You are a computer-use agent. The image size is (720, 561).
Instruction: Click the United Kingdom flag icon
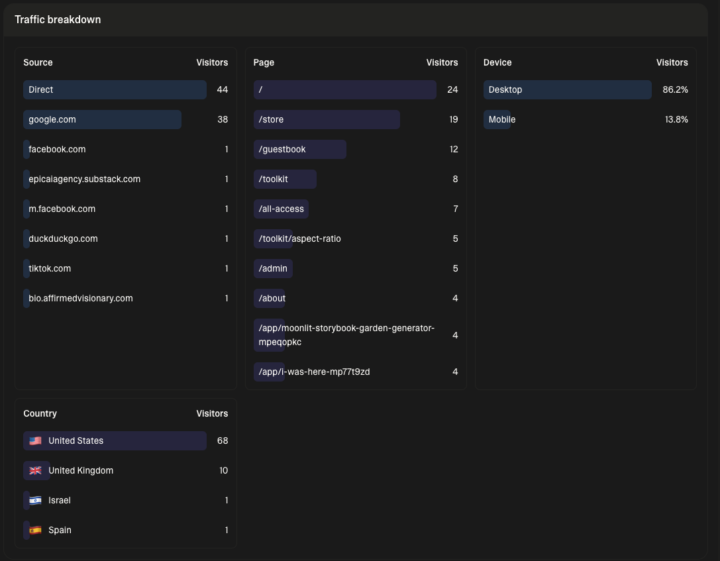click(x=35, y=471)
